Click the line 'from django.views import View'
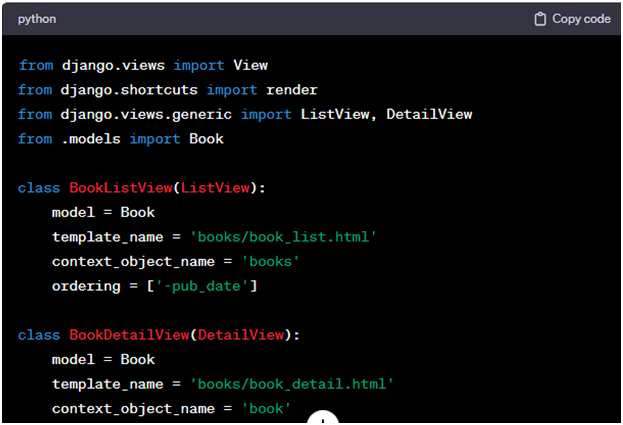623x425 pixels. (x=143, y=65)
